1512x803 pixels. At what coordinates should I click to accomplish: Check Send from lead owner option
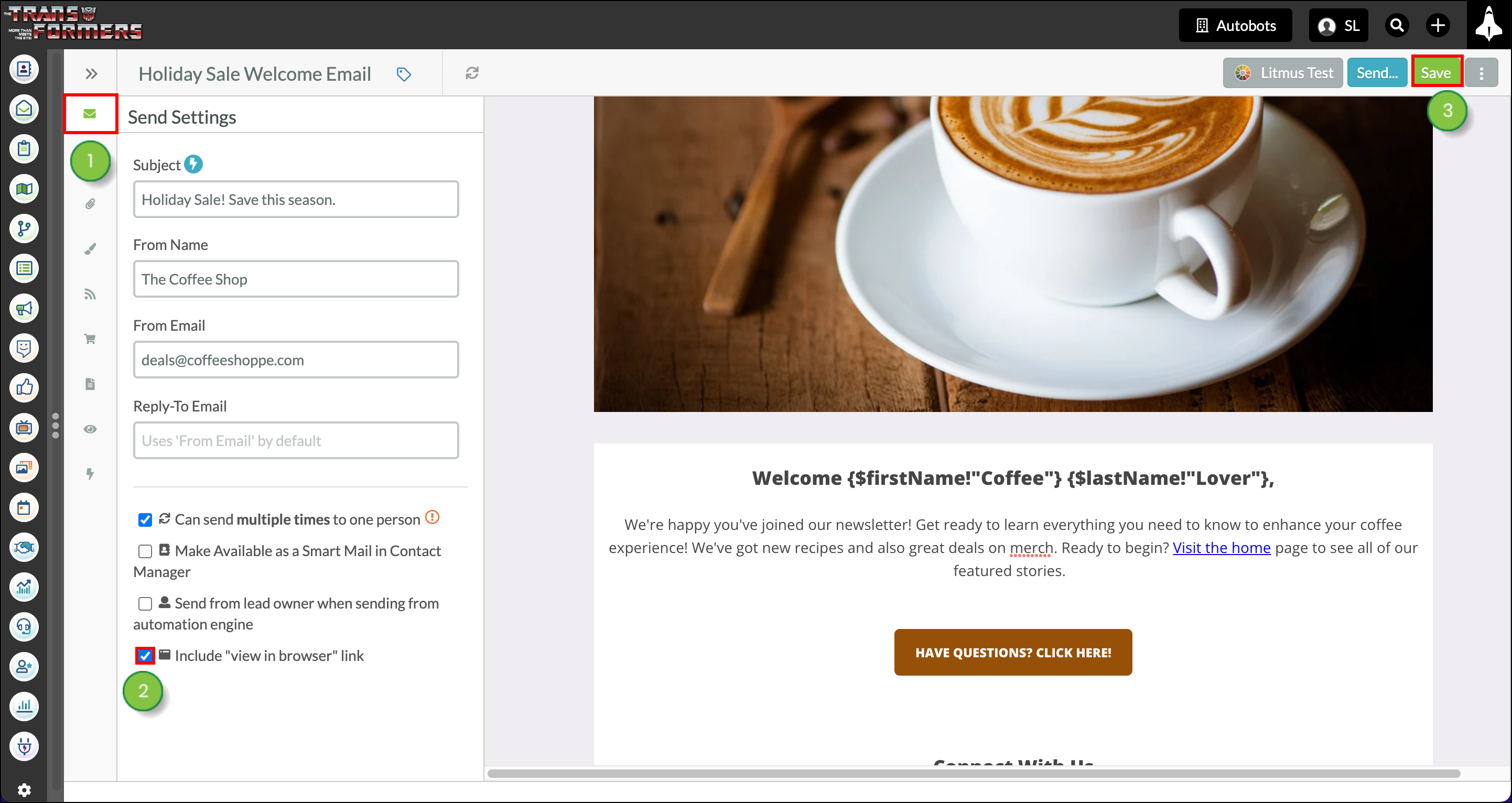coord(145,604)
